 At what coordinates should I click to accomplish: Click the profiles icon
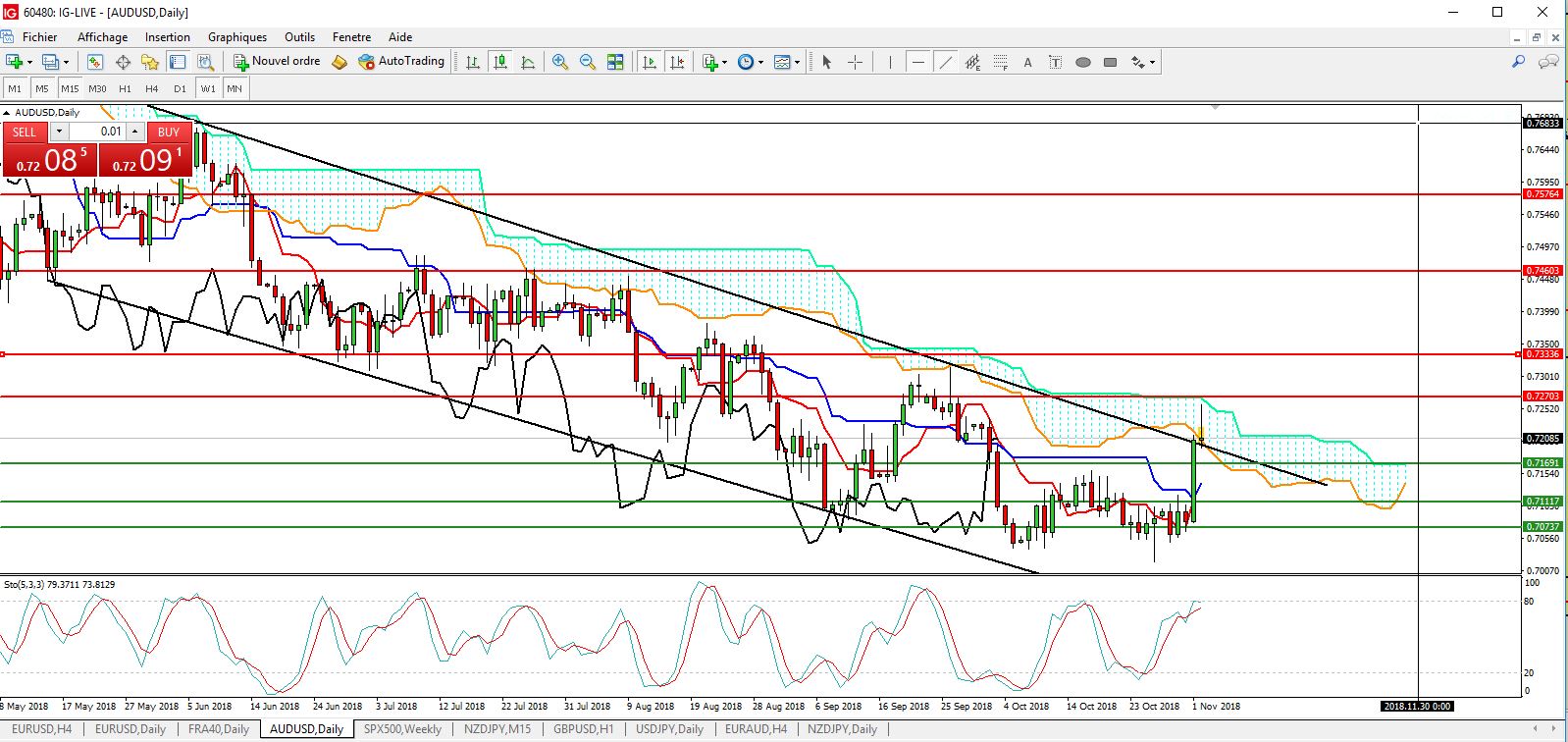click(x=51, y=62)
